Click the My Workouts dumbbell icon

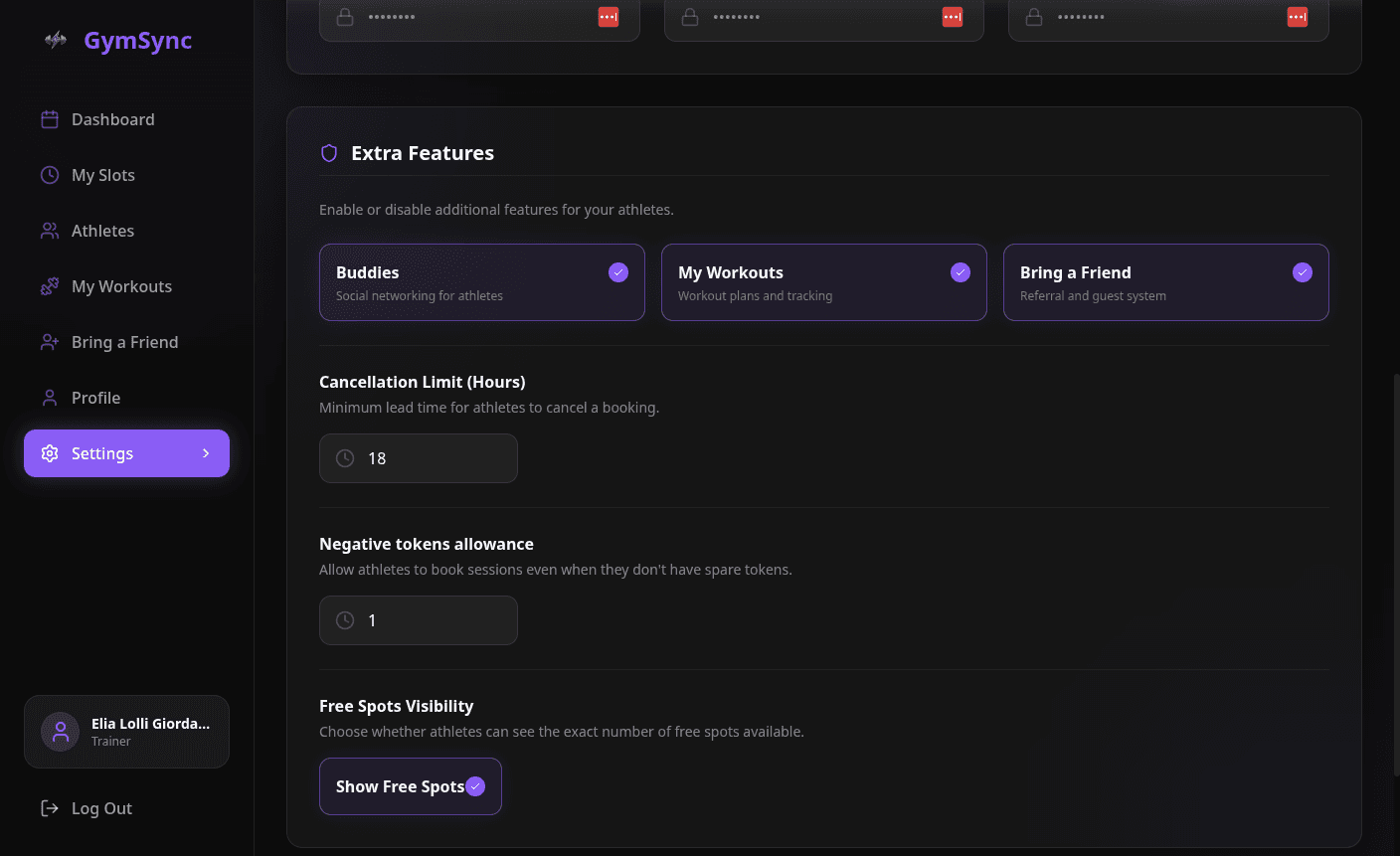[x=50, y=286]
